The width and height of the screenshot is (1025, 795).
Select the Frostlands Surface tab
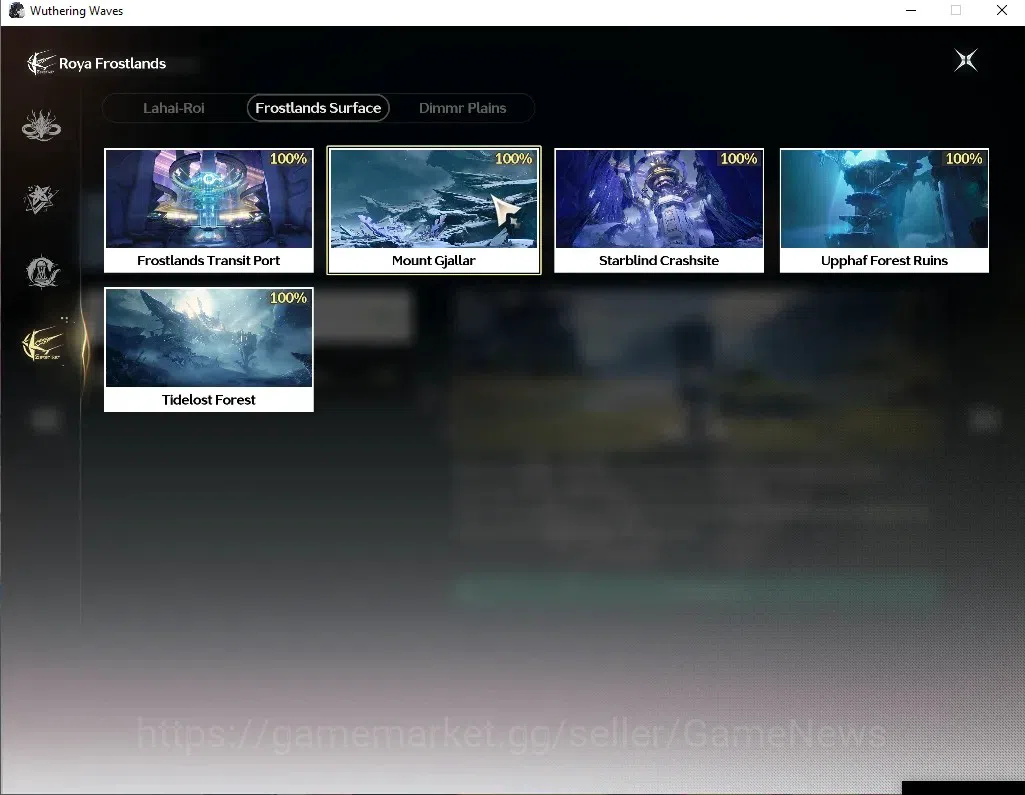click(x=318, y=108)
